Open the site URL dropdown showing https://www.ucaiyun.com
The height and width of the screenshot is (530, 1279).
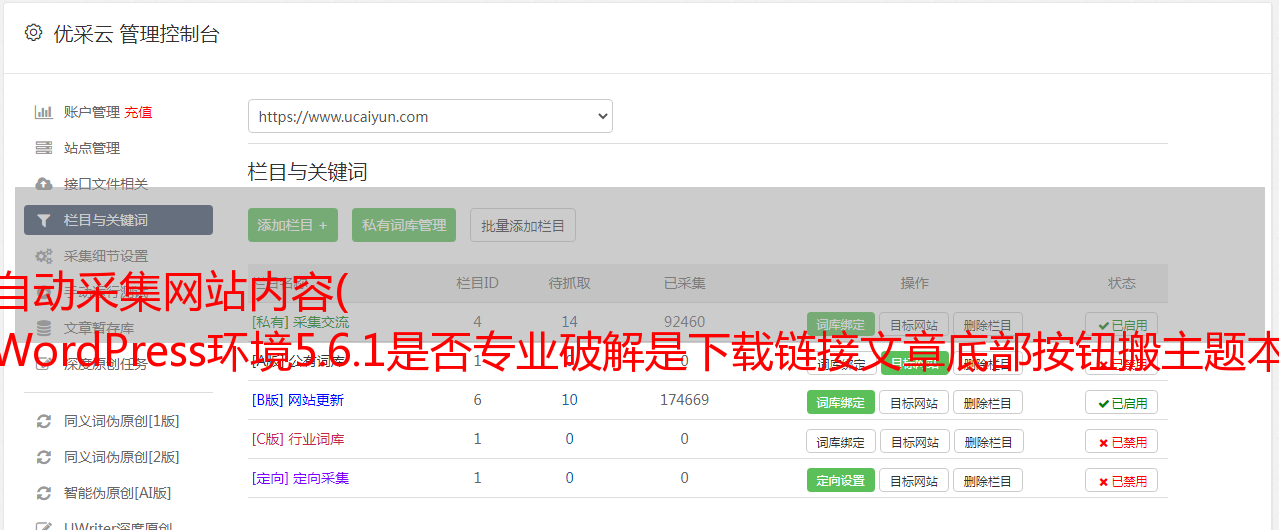tap(430, 116)
